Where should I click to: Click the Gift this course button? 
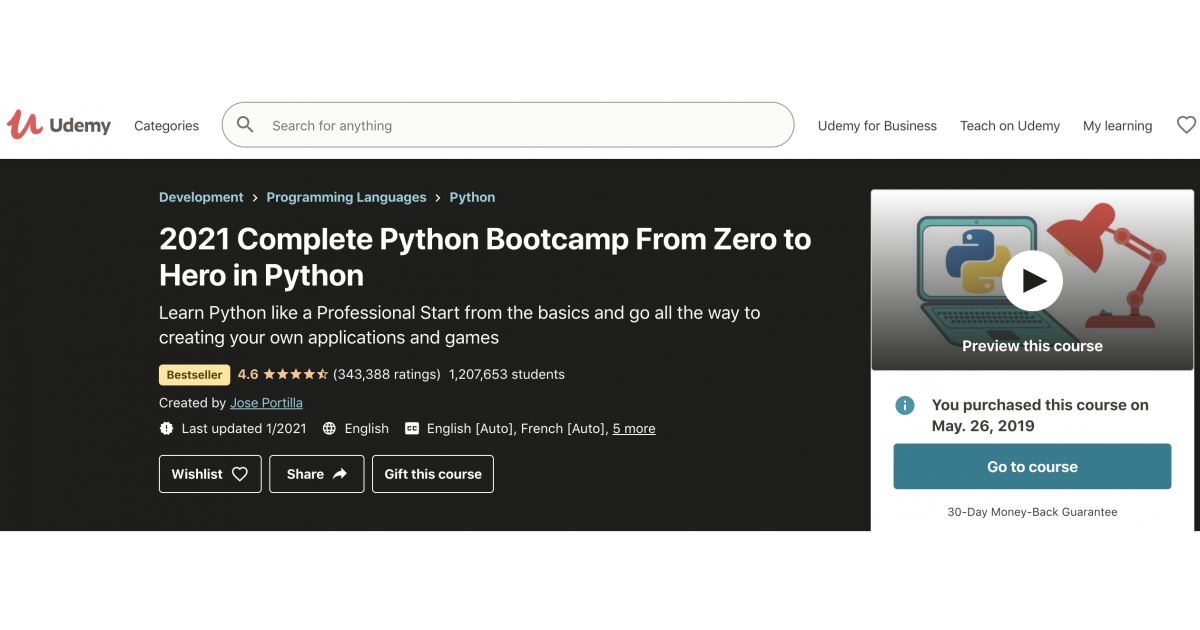tap(433, 474)
